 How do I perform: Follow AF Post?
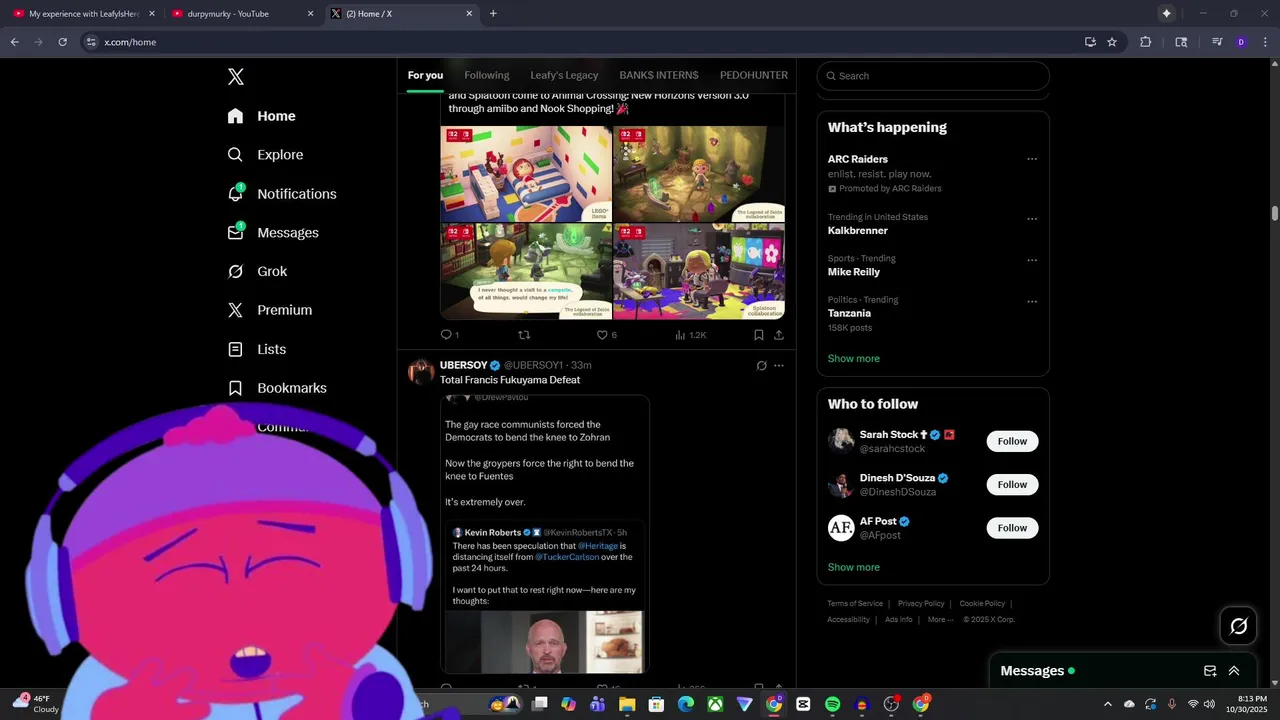point(1012,528)
